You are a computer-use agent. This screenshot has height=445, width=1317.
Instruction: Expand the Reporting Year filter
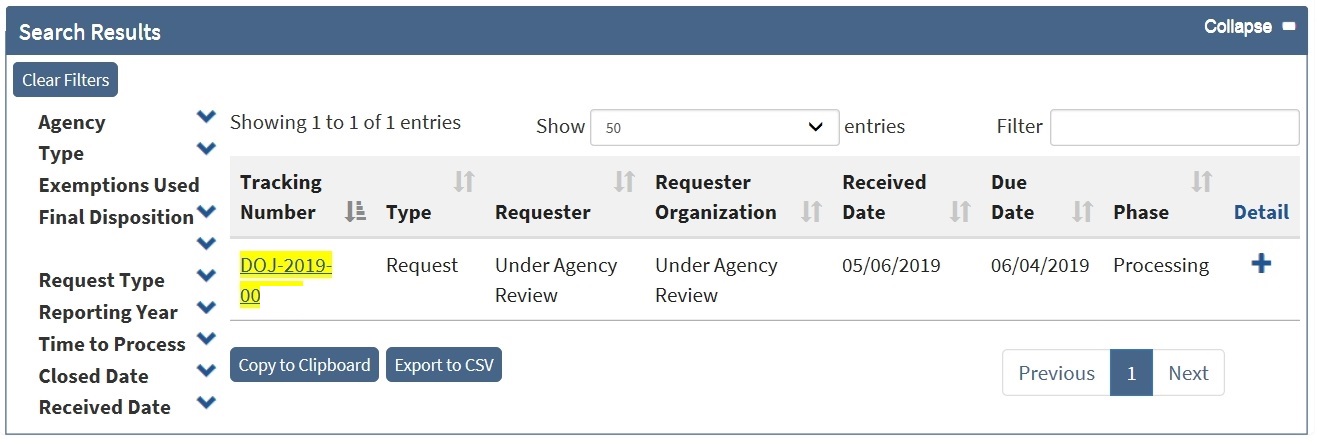[x=206, y=307]
